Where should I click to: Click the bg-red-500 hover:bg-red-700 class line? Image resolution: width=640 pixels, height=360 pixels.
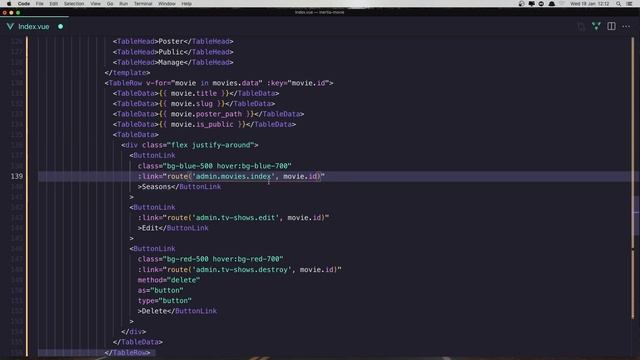(x=211, y=259)
